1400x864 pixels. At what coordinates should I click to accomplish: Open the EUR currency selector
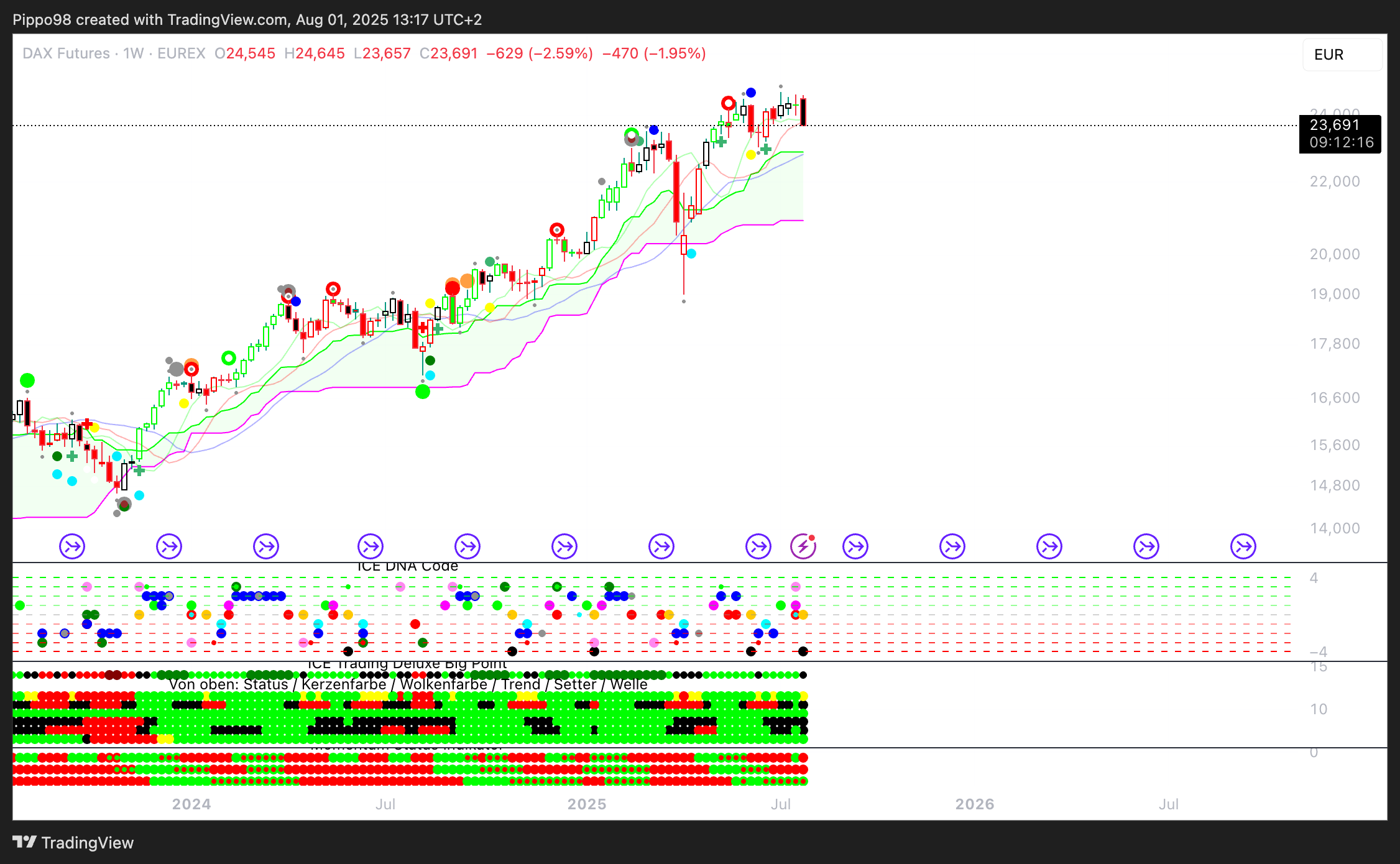pyautogui.click(x=1342, y=55)
